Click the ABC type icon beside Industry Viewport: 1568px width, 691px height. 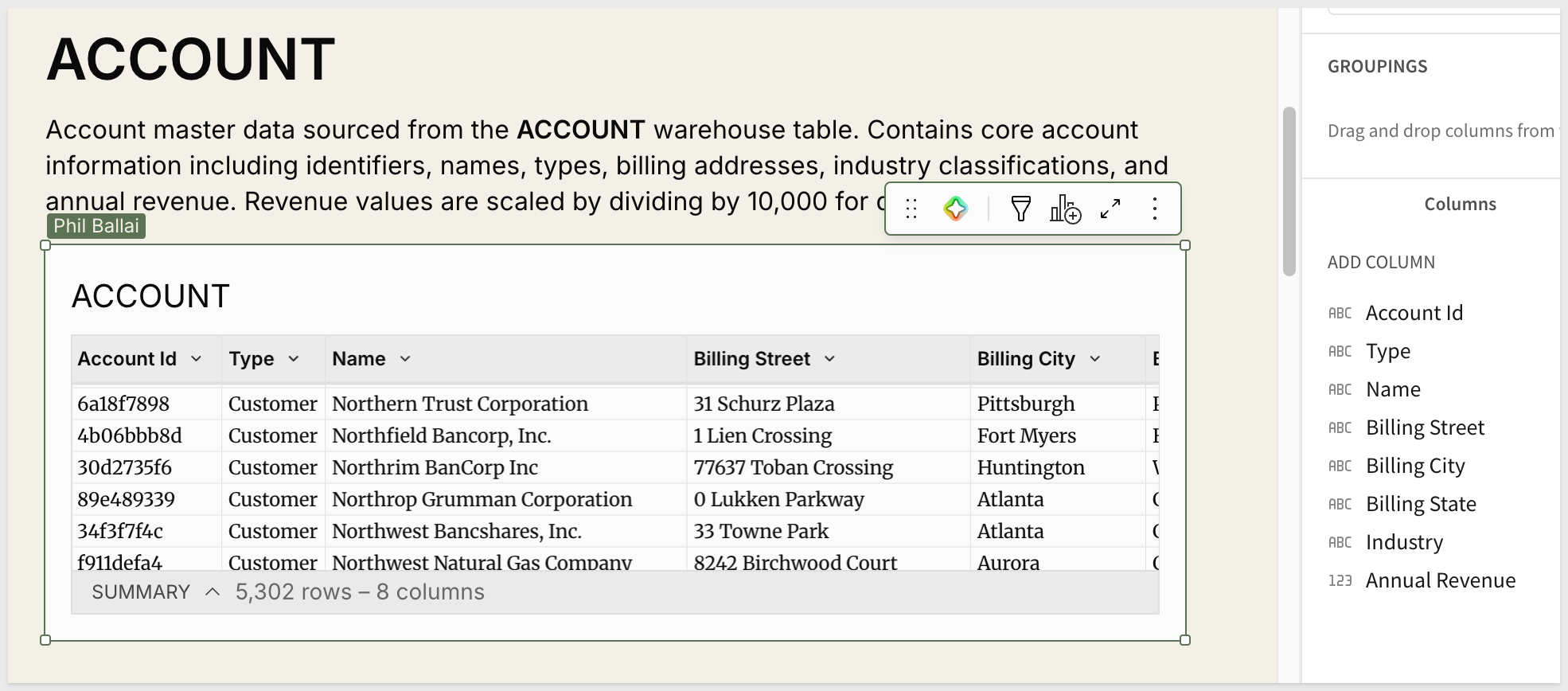[x=1340, y=543]
